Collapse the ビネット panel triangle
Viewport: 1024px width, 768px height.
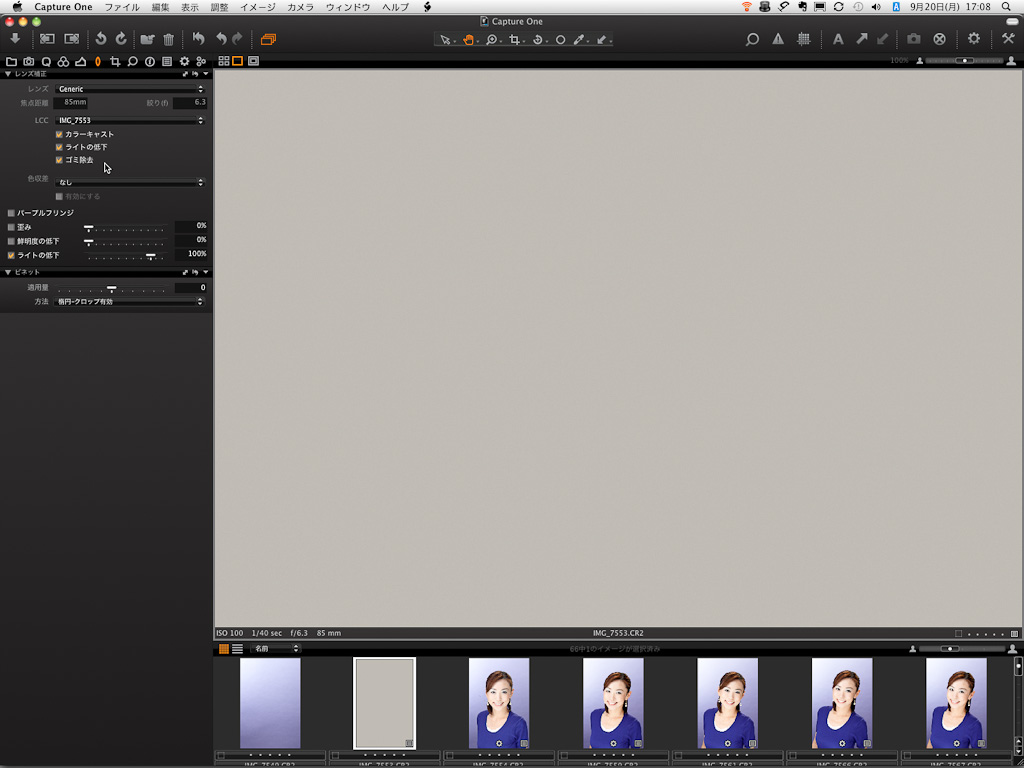coord(8,272)
